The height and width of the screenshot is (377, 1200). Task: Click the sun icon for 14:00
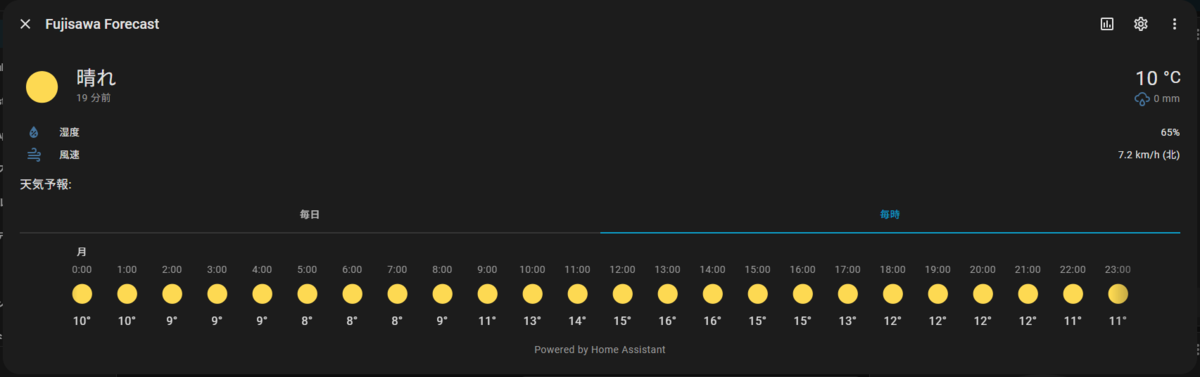(x=713, y=294)
